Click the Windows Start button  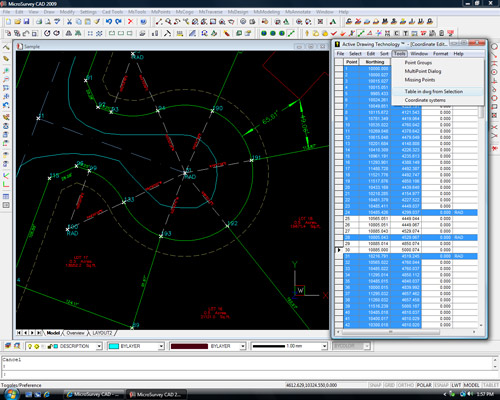click(11, 394)
